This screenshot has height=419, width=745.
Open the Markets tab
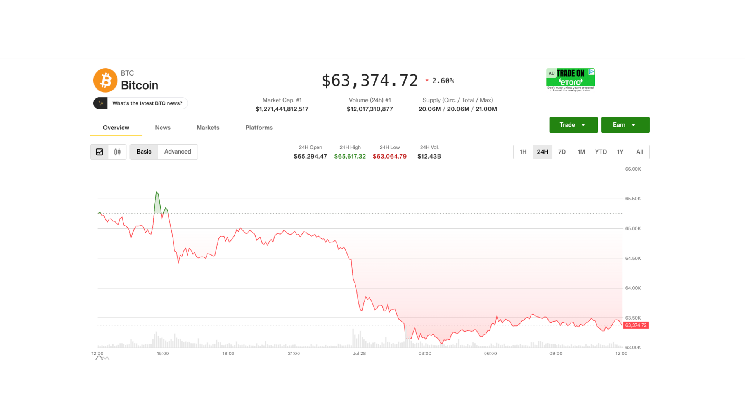(208, 127)
